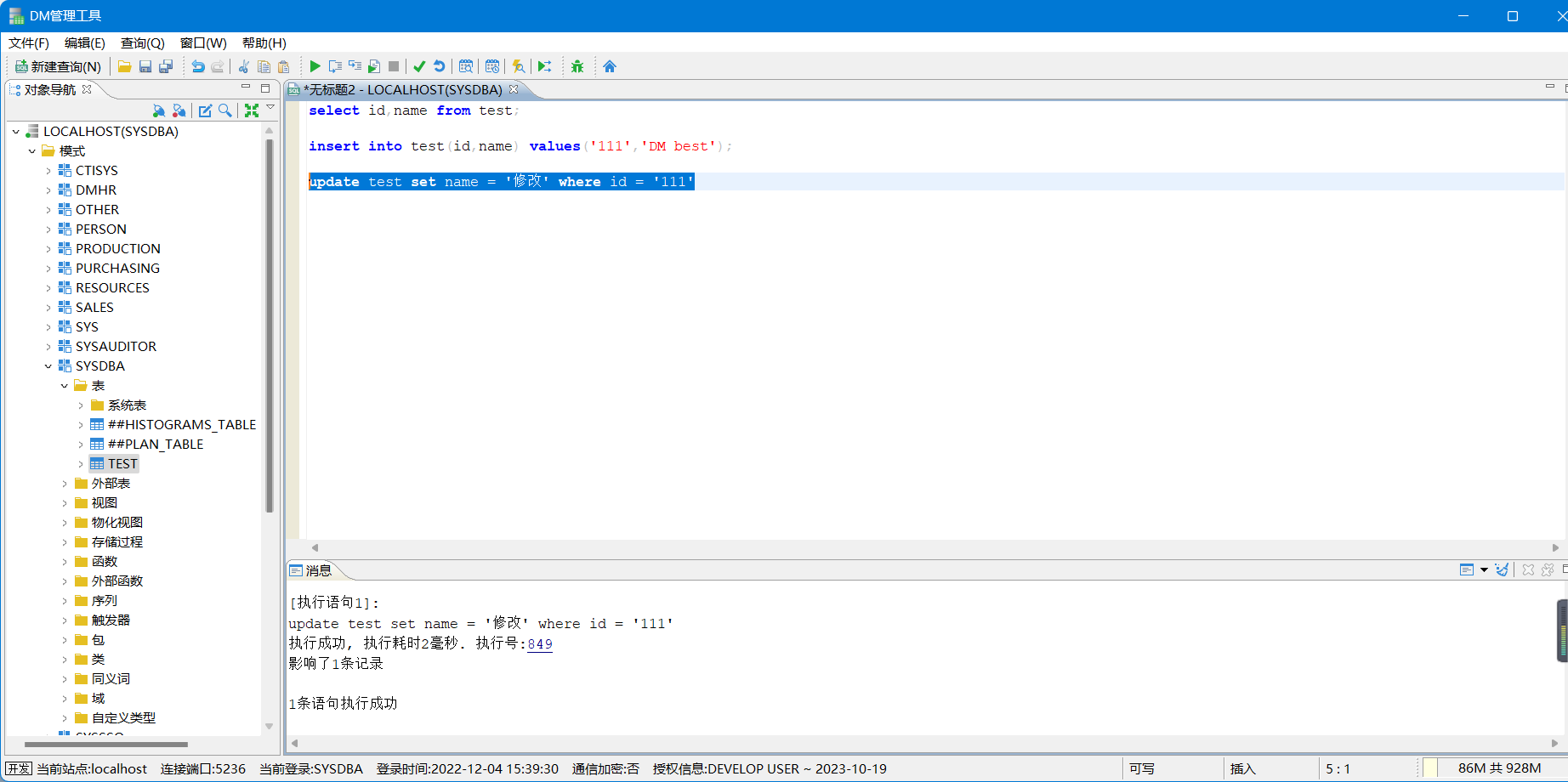Clear messages with the blue broom icon
Screen dimensions: 1568x782
point(1502,569)
